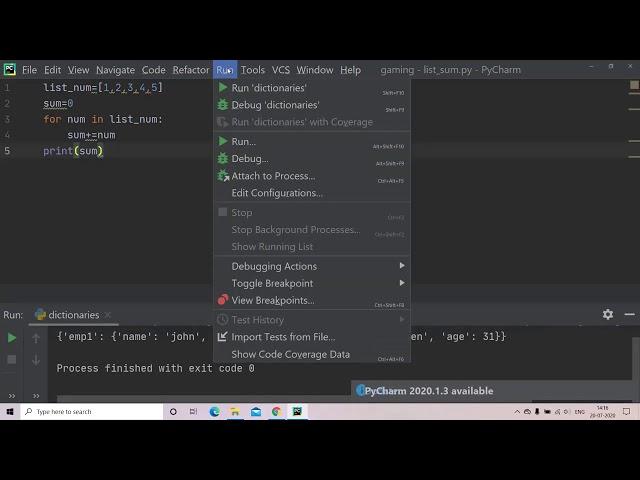Click the up arrow in Run panel
The width and height of the screenshot is (640, 480).
pos(36,338)
